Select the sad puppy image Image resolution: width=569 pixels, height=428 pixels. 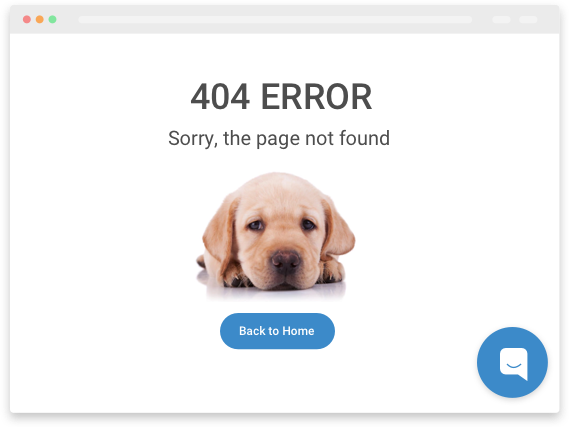[x=275, y=236]
